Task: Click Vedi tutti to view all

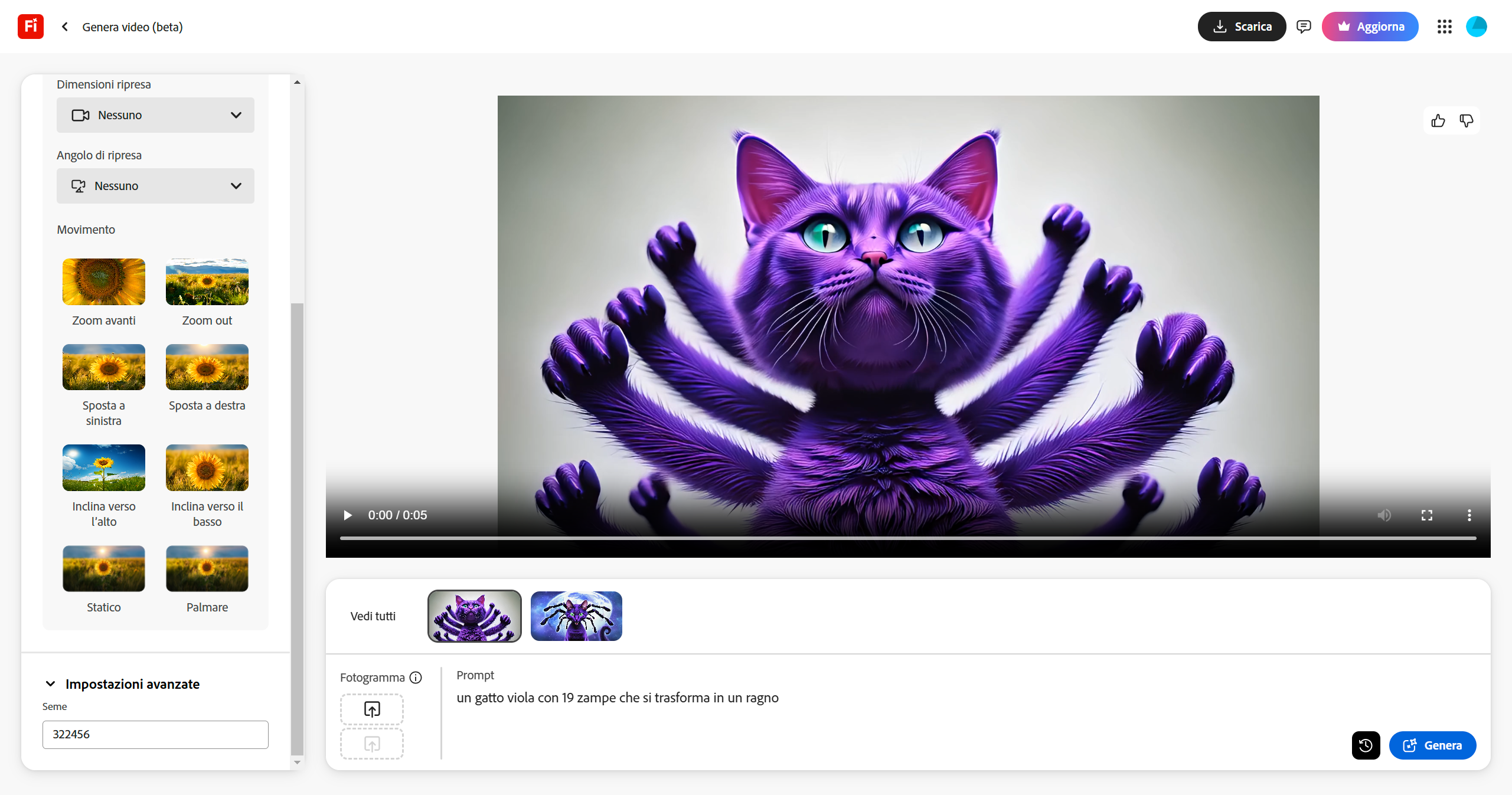Action: pos(373,616)
